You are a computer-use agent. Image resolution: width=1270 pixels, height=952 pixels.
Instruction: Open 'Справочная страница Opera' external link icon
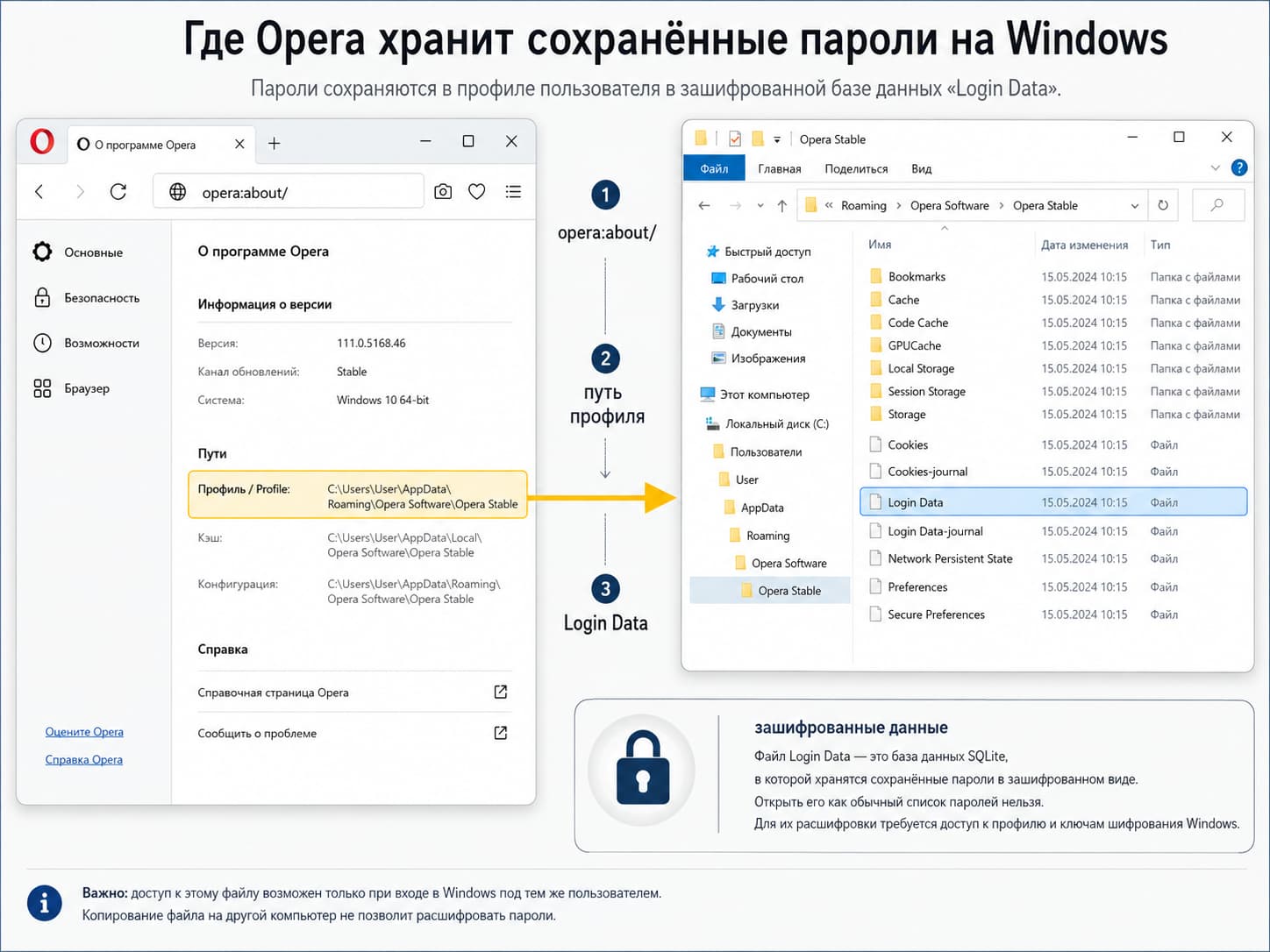click(501, 692)
